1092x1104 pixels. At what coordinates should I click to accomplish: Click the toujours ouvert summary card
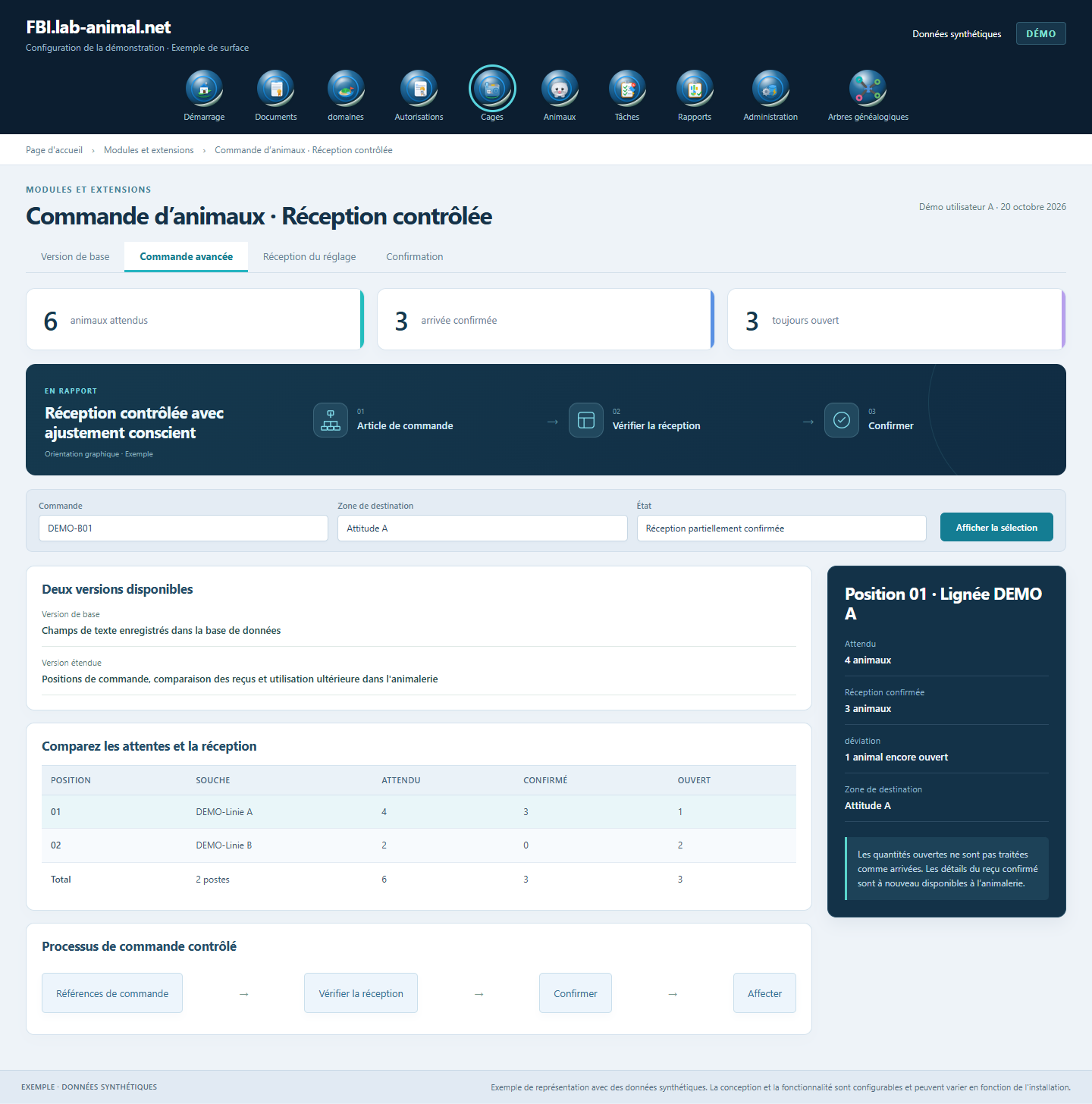pos(896,319)
